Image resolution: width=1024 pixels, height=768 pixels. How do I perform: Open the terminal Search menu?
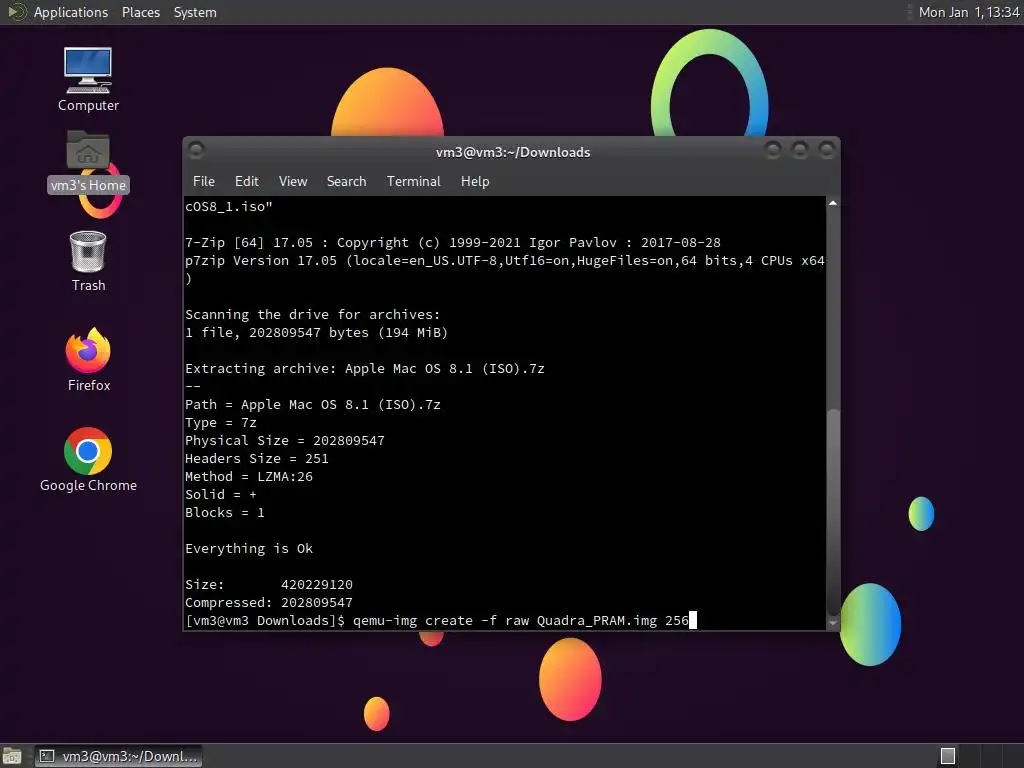coord(346,182)
